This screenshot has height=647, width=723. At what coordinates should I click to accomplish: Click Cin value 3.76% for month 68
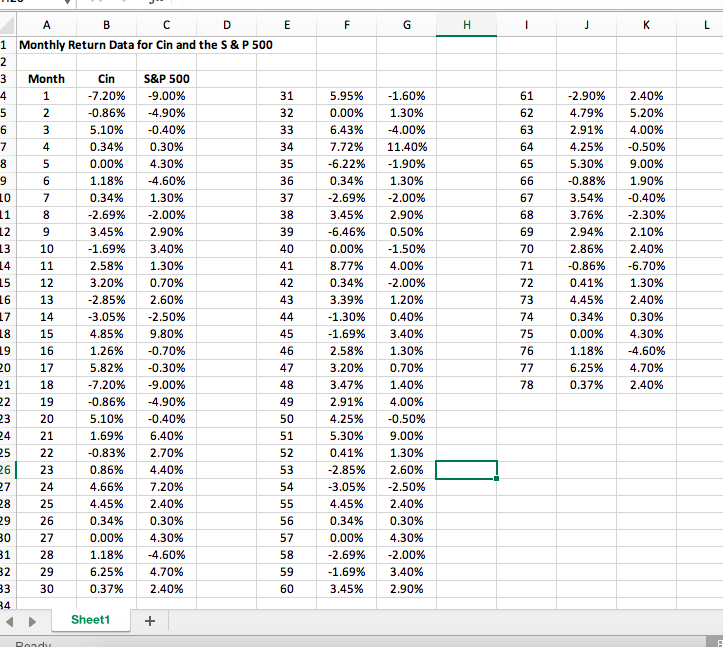(x=587, y=215)
